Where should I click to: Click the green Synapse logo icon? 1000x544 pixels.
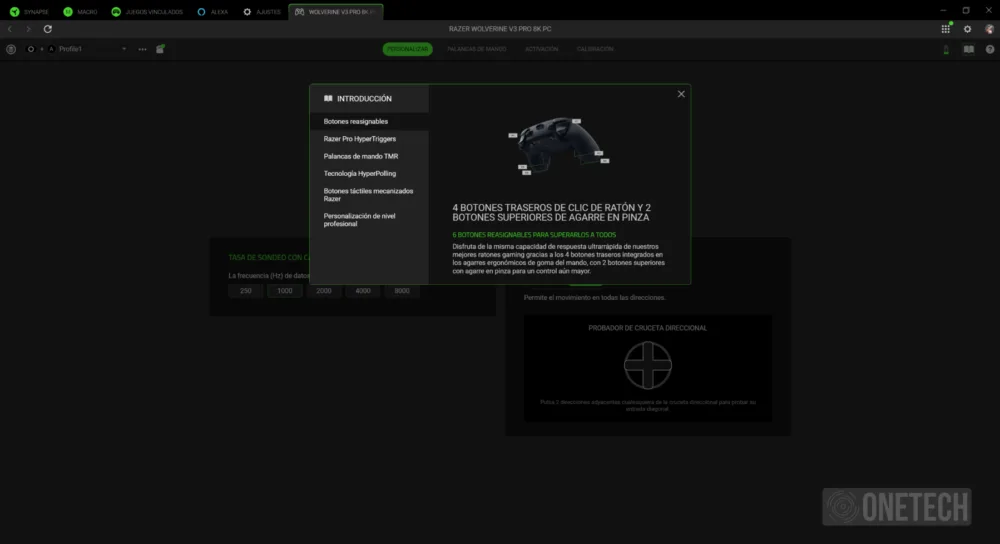pos(15,11)
